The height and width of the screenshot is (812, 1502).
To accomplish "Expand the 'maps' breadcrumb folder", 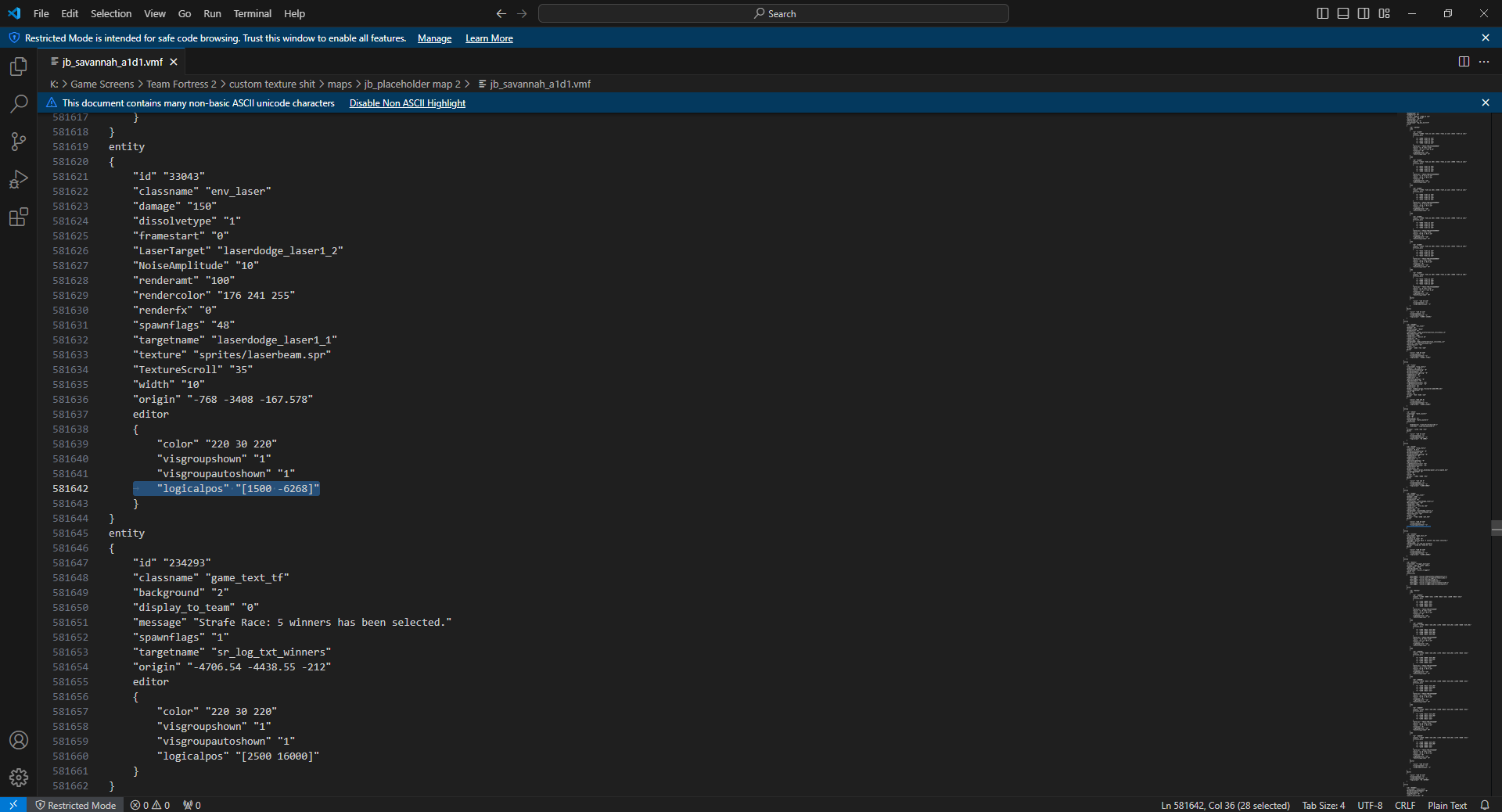I will coord(340,84).
